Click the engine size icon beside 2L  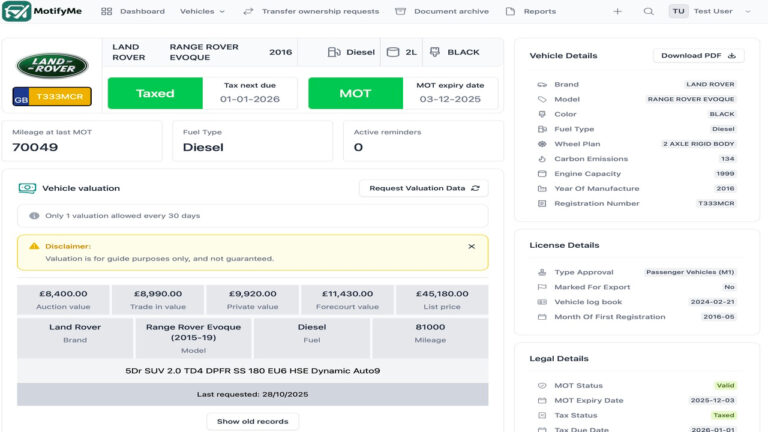(x=393, y=52)
